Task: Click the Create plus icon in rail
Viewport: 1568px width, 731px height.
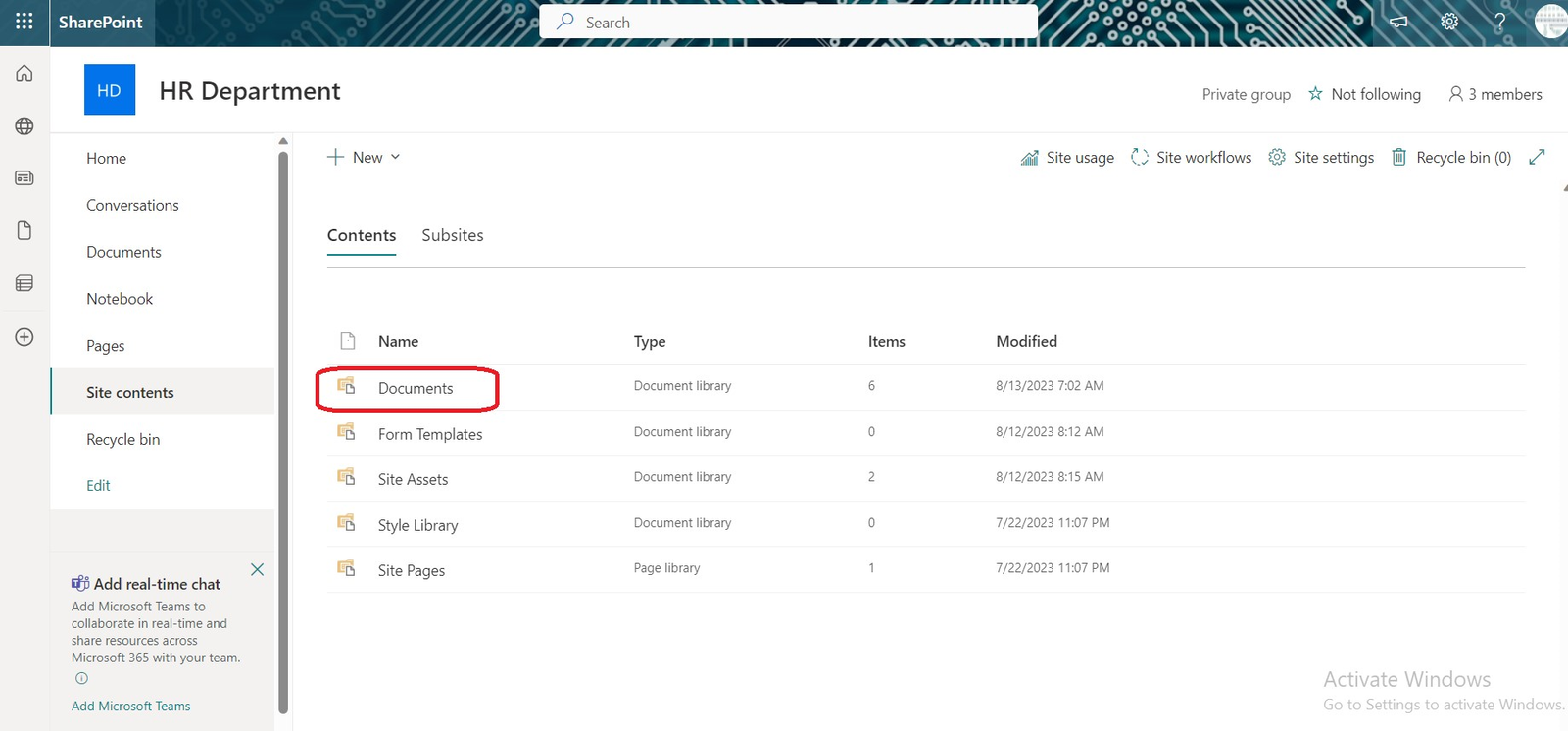Action: (24, 337)
